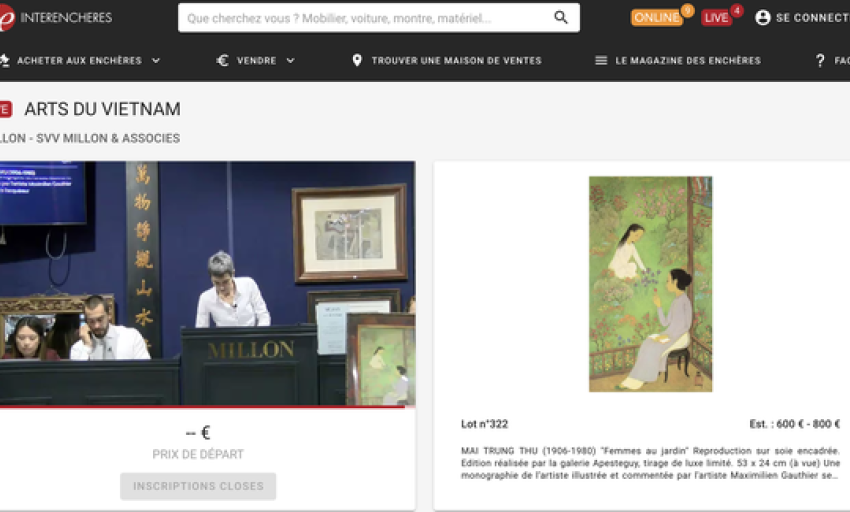Click the magazine list icon
This screenshot has width=850, height=512.
pyautogui.click(x=601, y=60)
